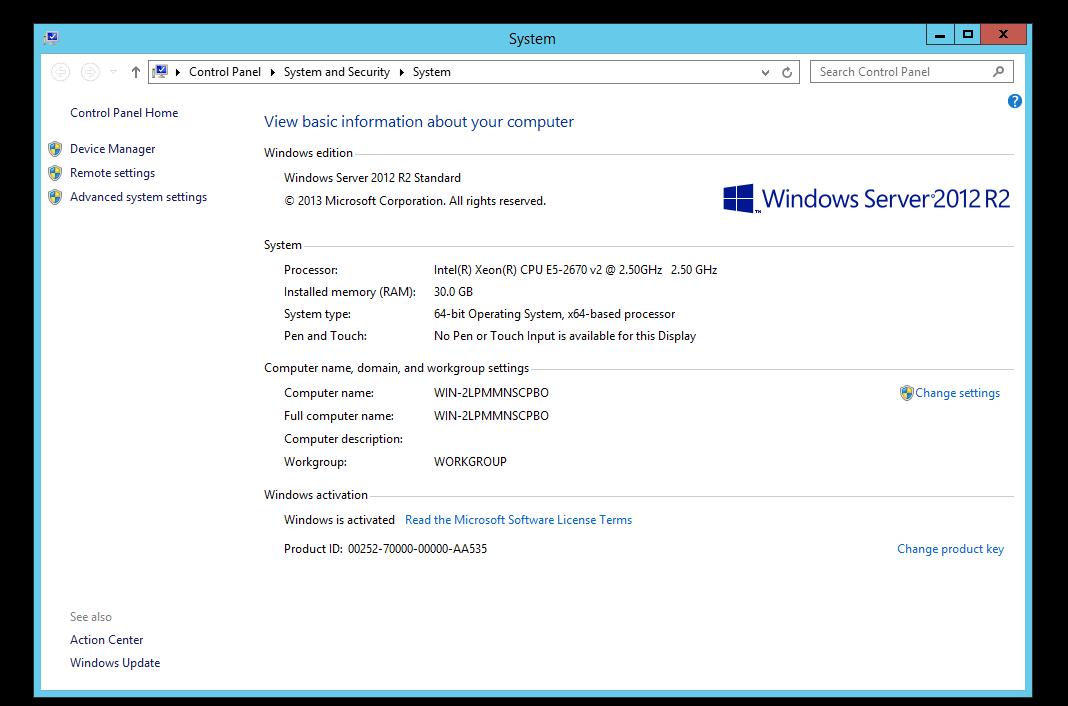Expand the recent locations arrow

(113, 72)
